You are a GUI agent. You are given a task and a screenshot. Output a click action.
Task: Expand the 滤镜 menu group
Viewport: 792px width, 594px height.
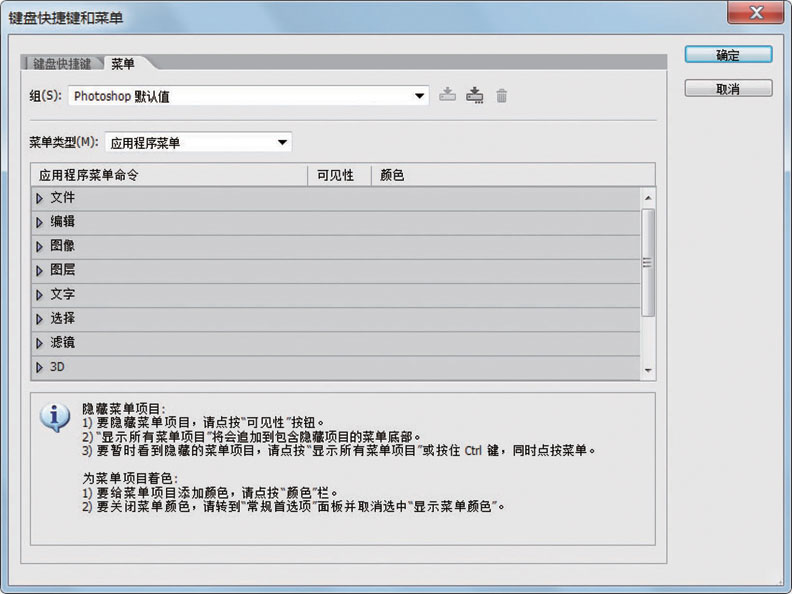point(40,343)
